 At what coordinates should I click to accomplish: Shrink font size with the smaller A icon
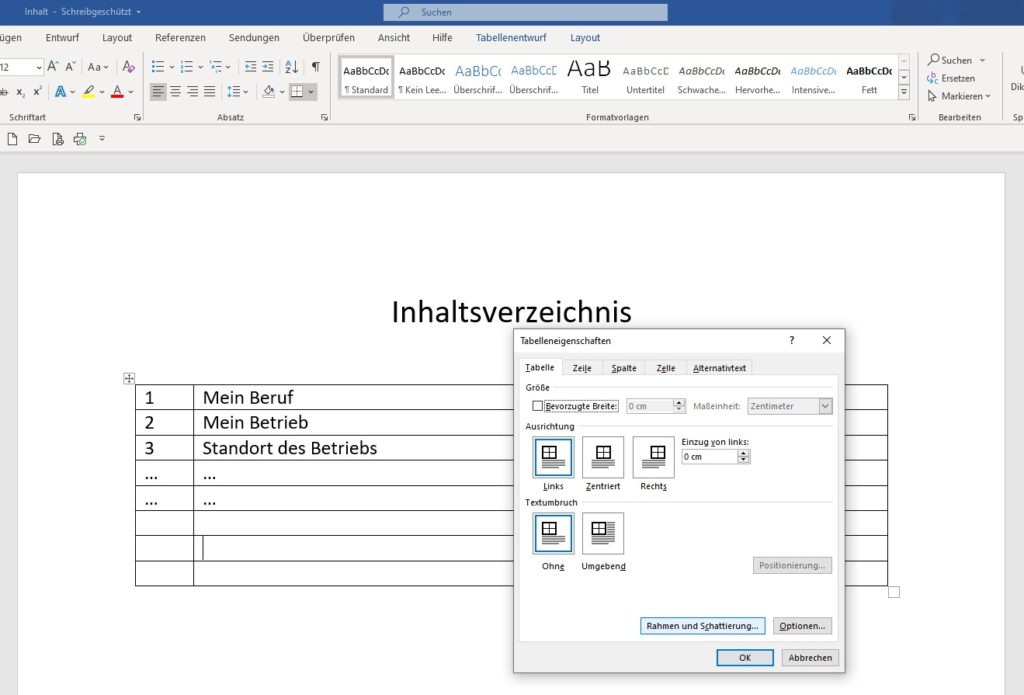coord(71,67)
